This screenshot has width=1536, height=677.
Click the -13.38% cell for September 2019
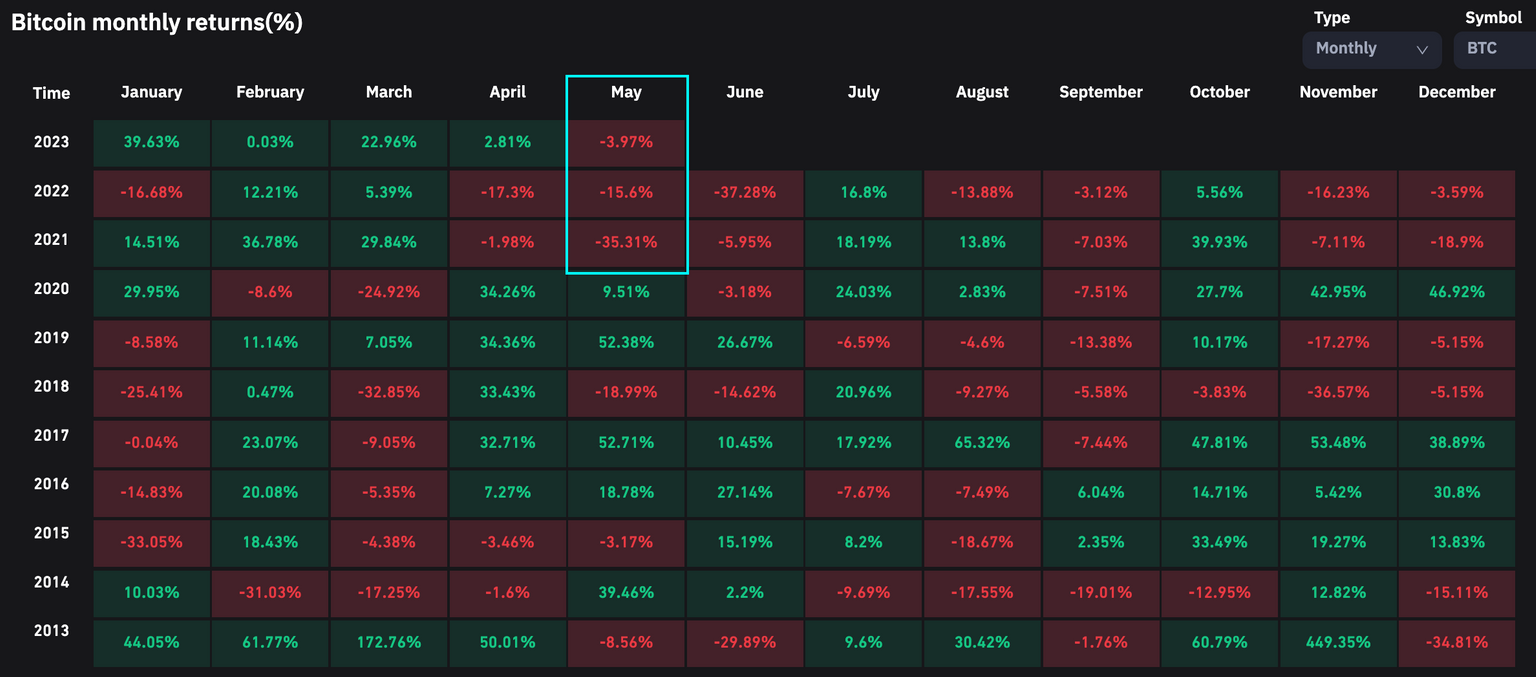(x=1101, y=343)
